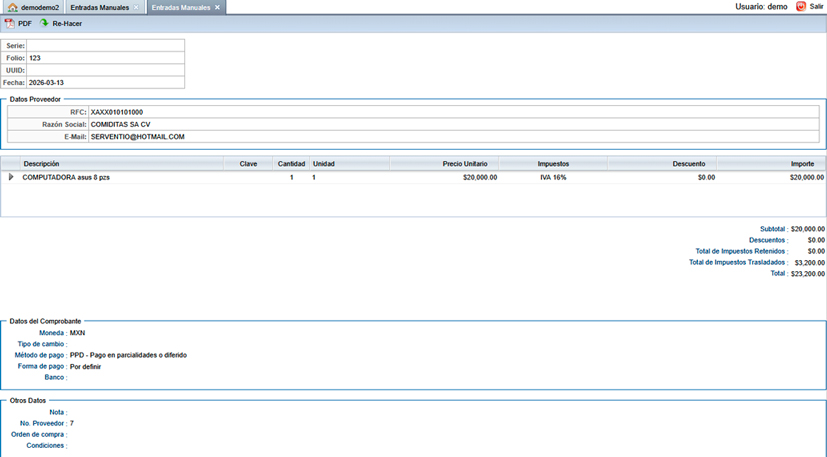827x457 pixels.
Task: Switch to the first Entradas Manuales tab
Action: 99,7
